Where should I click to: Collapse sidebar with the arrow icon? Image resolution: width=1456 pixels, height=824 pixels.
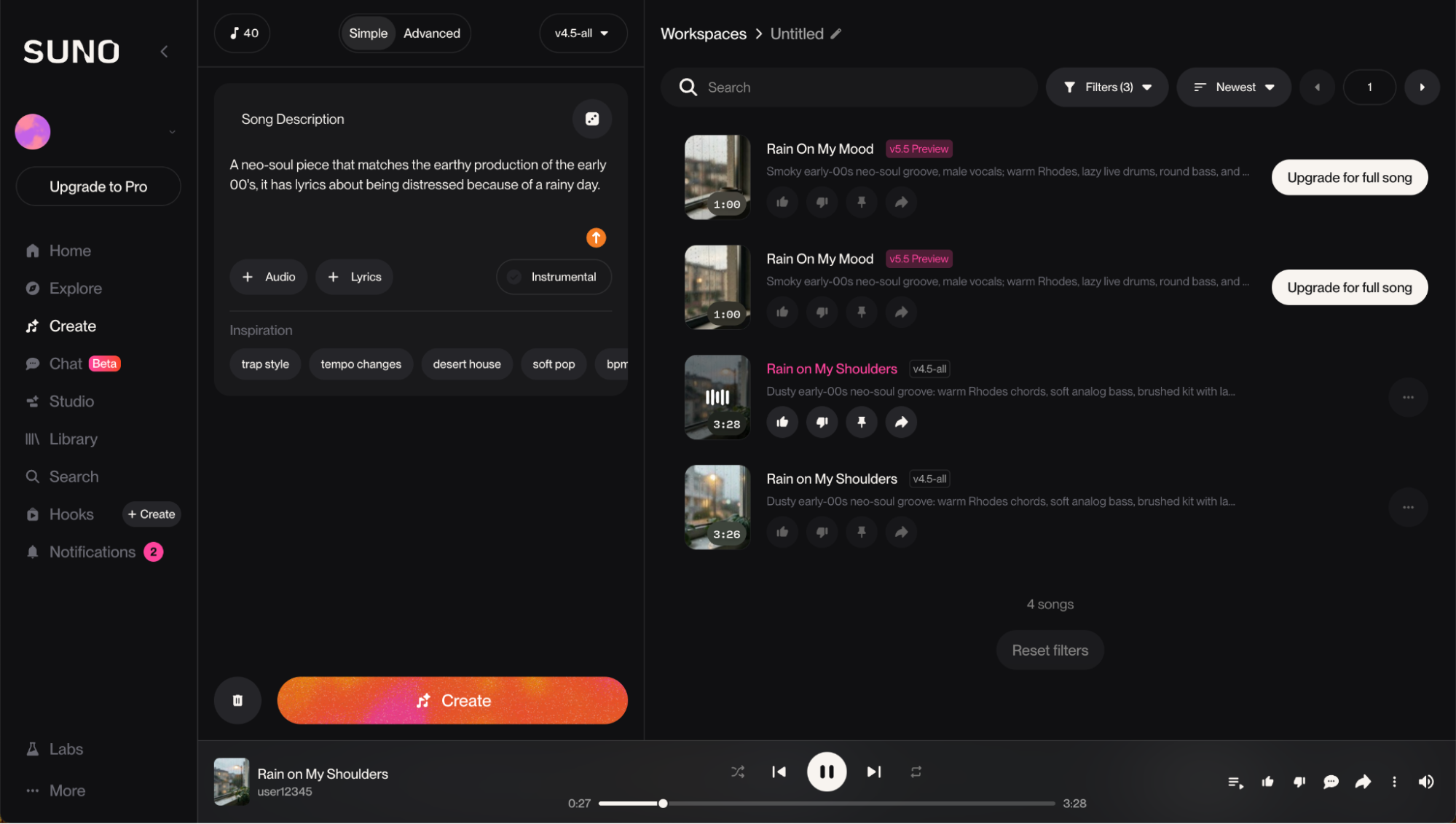click(165, 51)
